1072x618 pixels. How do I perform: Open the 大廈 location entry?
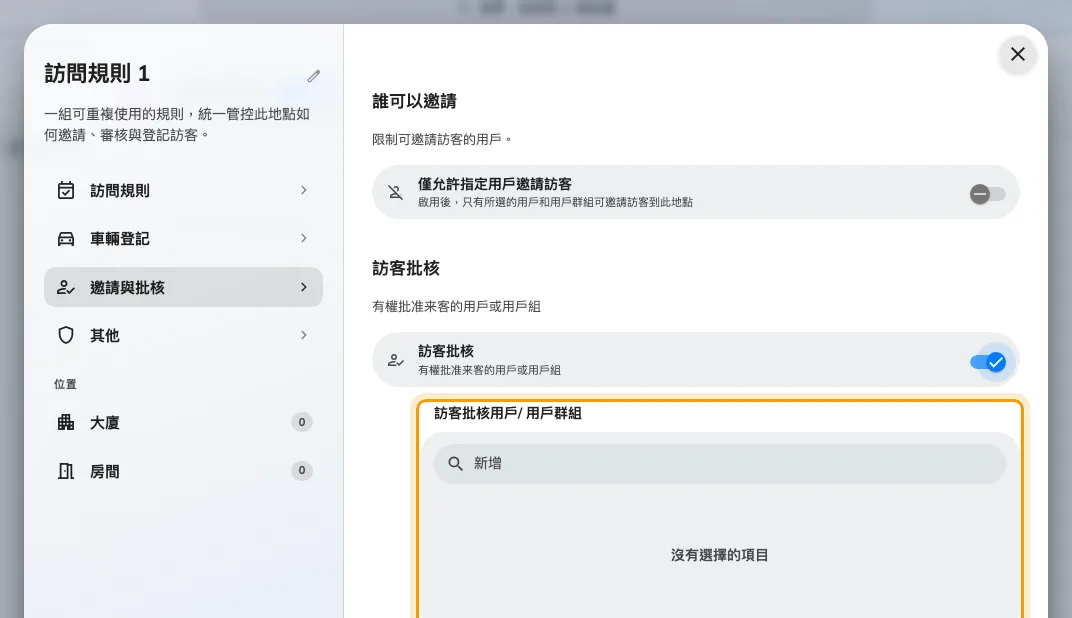pos(183,422)
